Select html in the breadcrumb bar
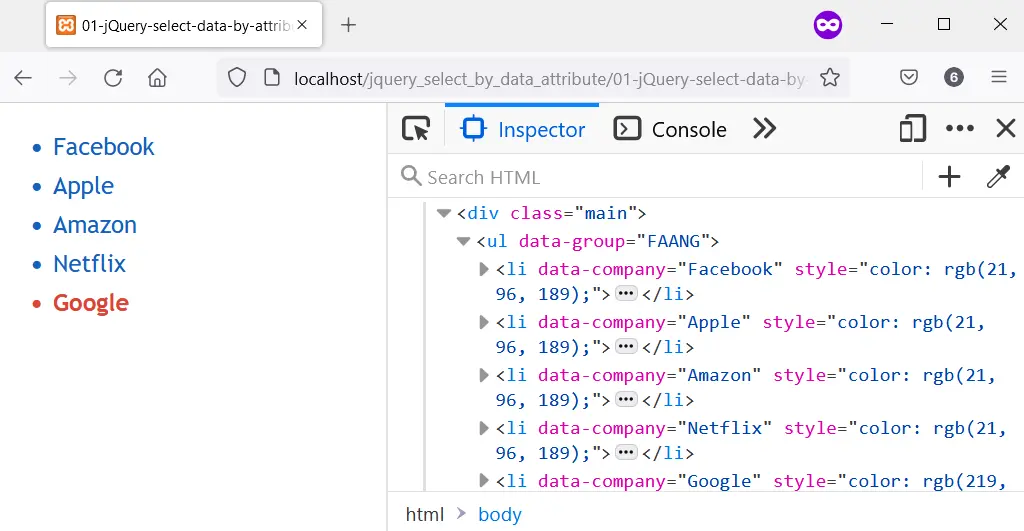 [424, 514]
